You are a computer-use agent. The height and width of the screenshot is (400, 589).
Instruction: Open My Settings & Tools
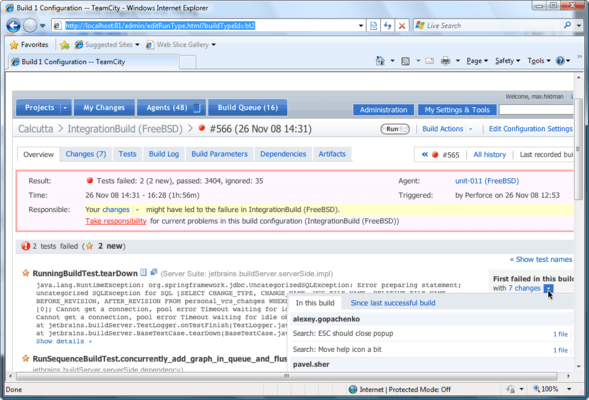click(x=457, y=110)
